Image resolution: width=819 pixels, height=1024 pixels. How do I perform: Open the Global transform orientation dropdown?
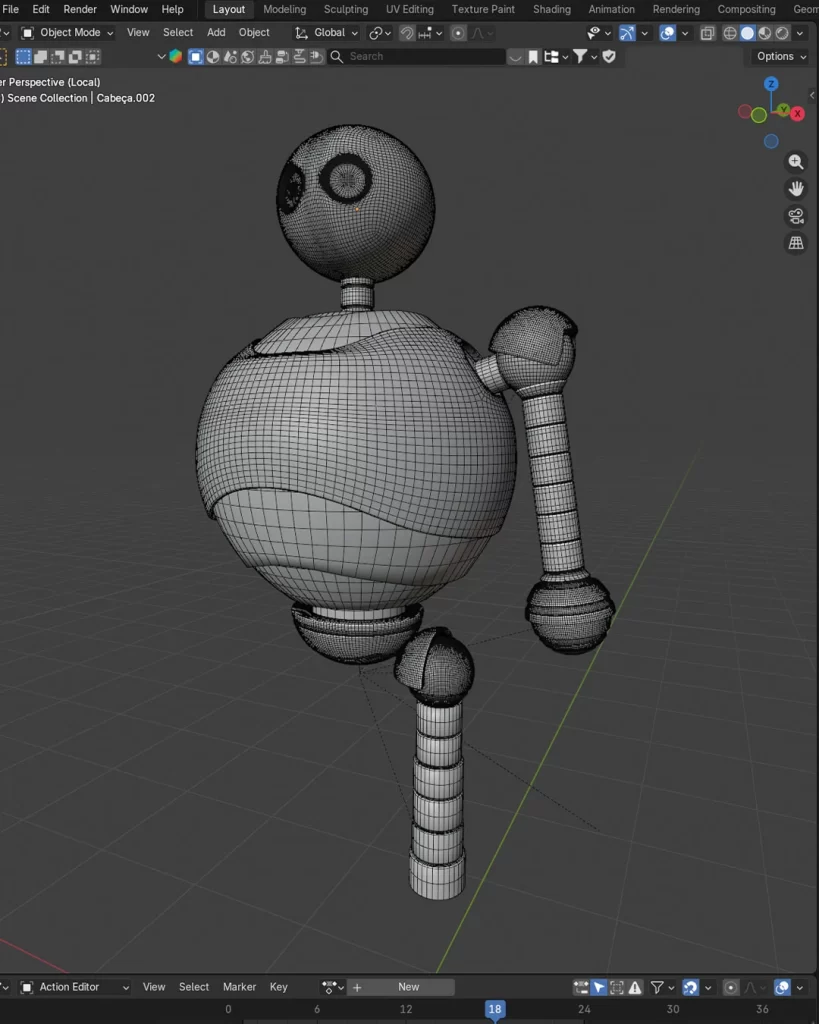click(325, 33)
